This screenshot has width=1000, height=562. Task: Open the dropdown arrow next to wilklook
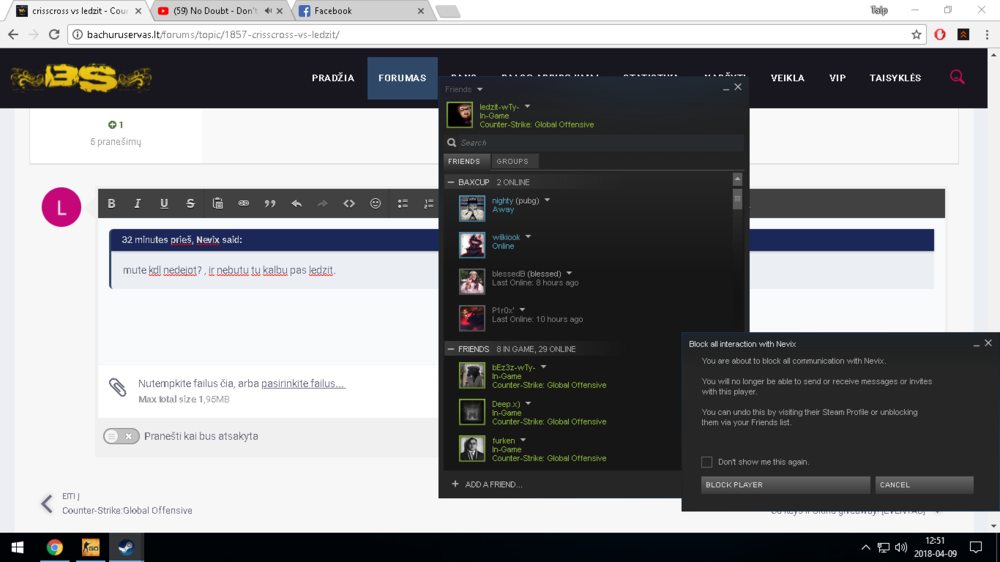528,237
